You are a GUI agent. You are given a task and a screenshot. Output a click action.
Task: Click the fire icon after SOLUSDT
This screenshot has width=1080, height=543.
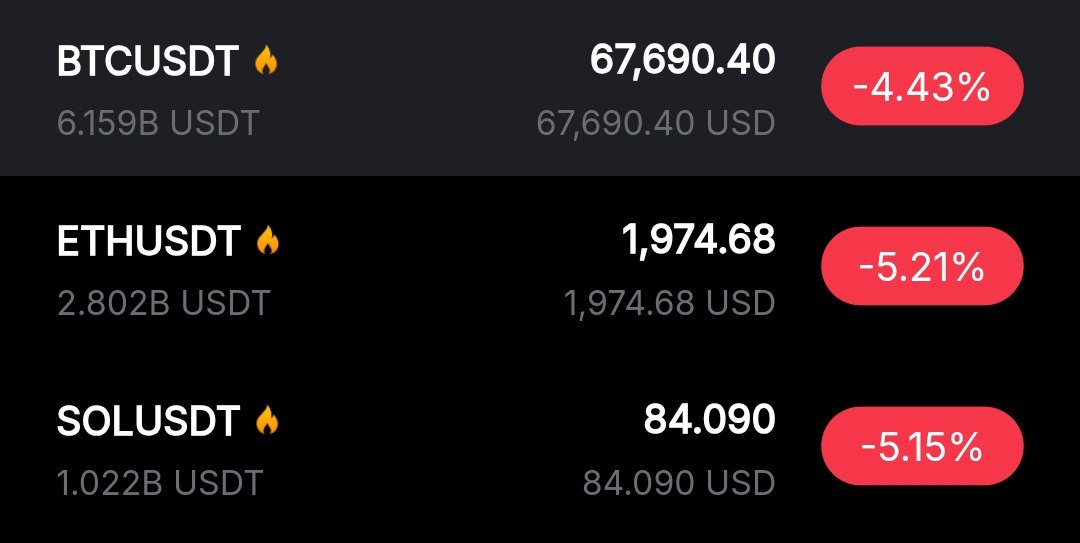point(267,421)
